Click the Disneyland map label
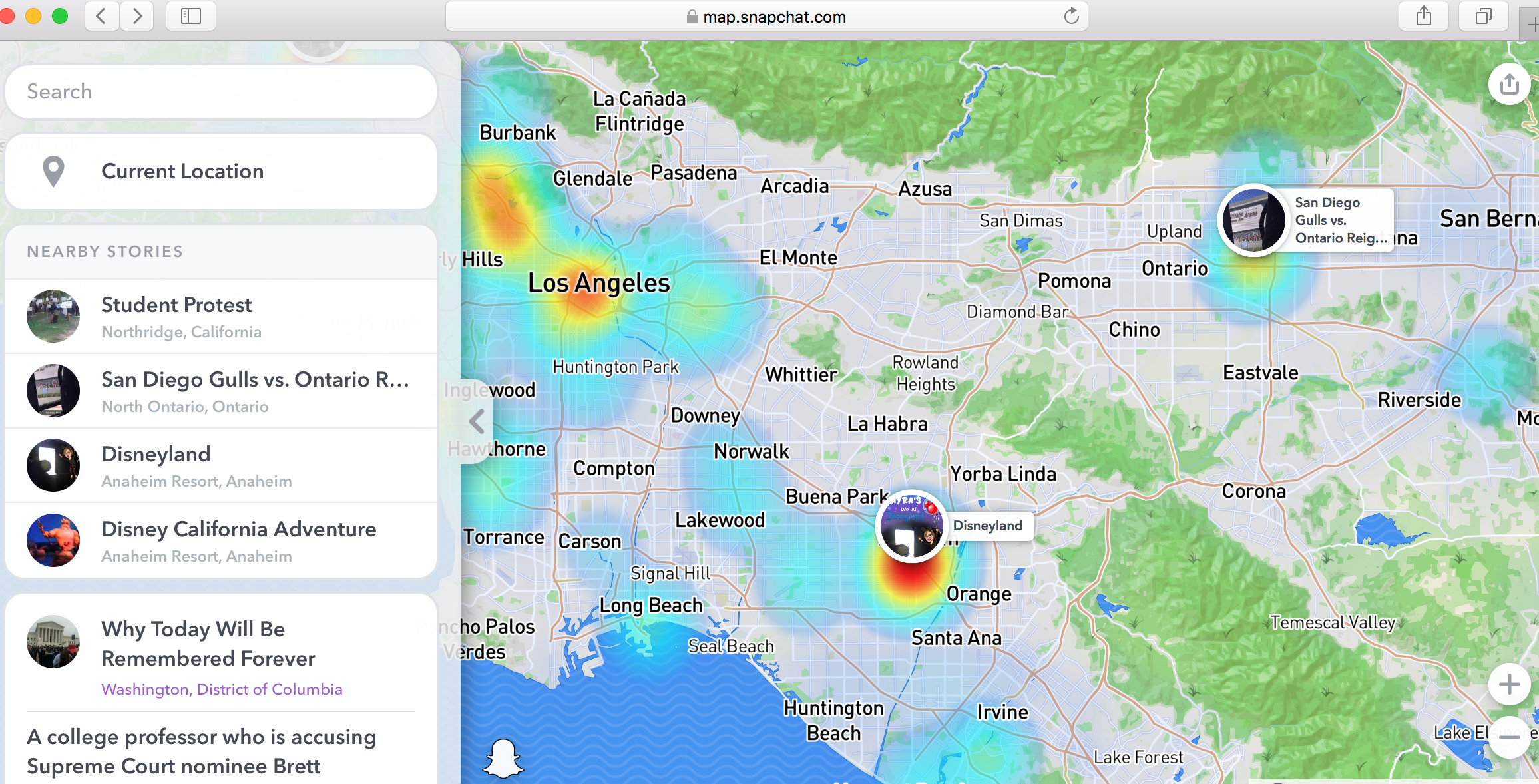Image resolution: width=1539 pixels, height=784 pixels. click(988, 526)
